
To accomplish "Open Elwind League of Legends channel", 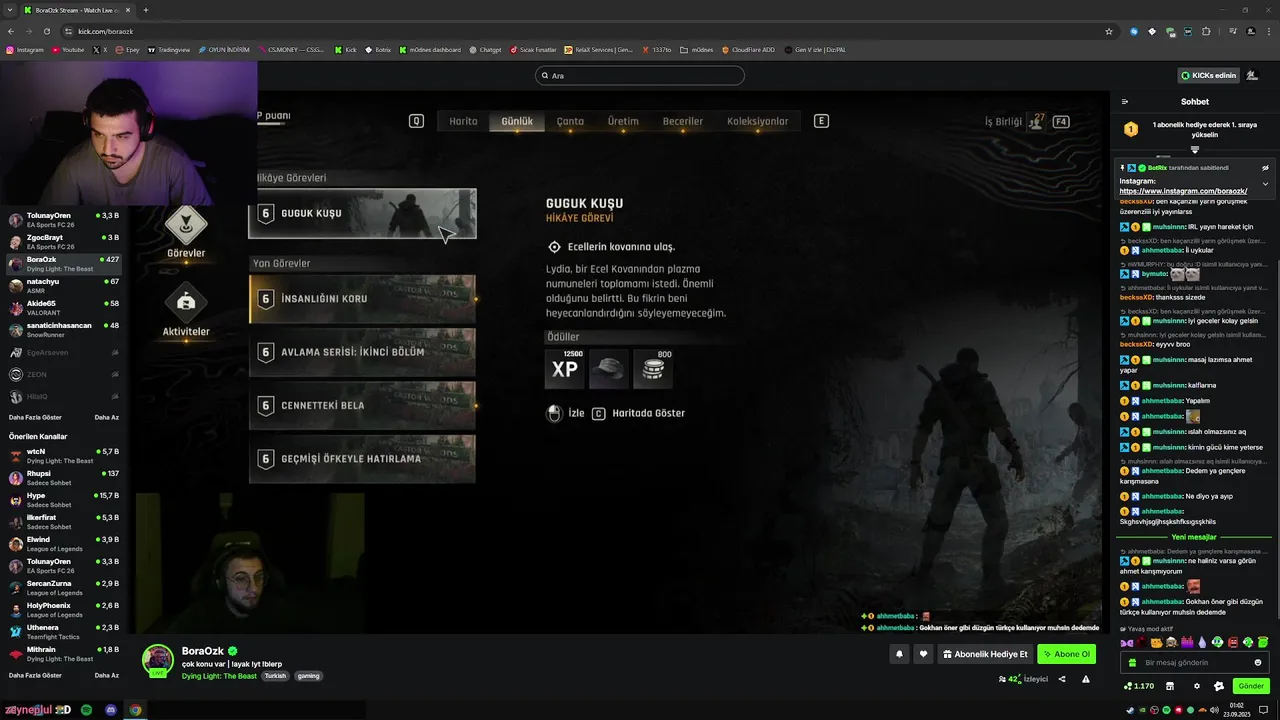I will tap(64, 544).
